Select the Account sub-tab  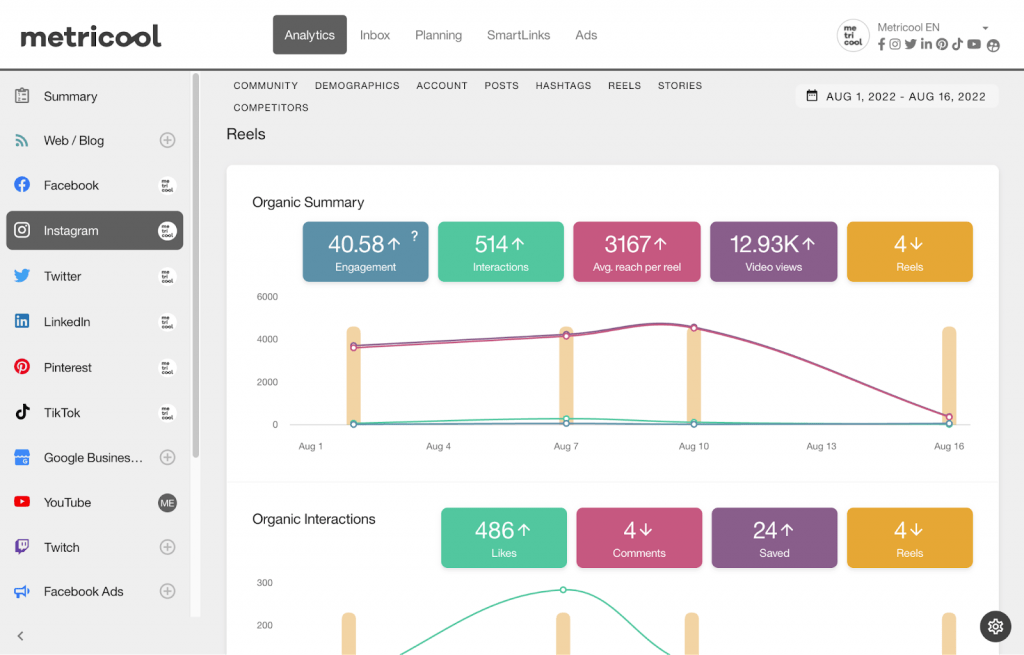442,86
